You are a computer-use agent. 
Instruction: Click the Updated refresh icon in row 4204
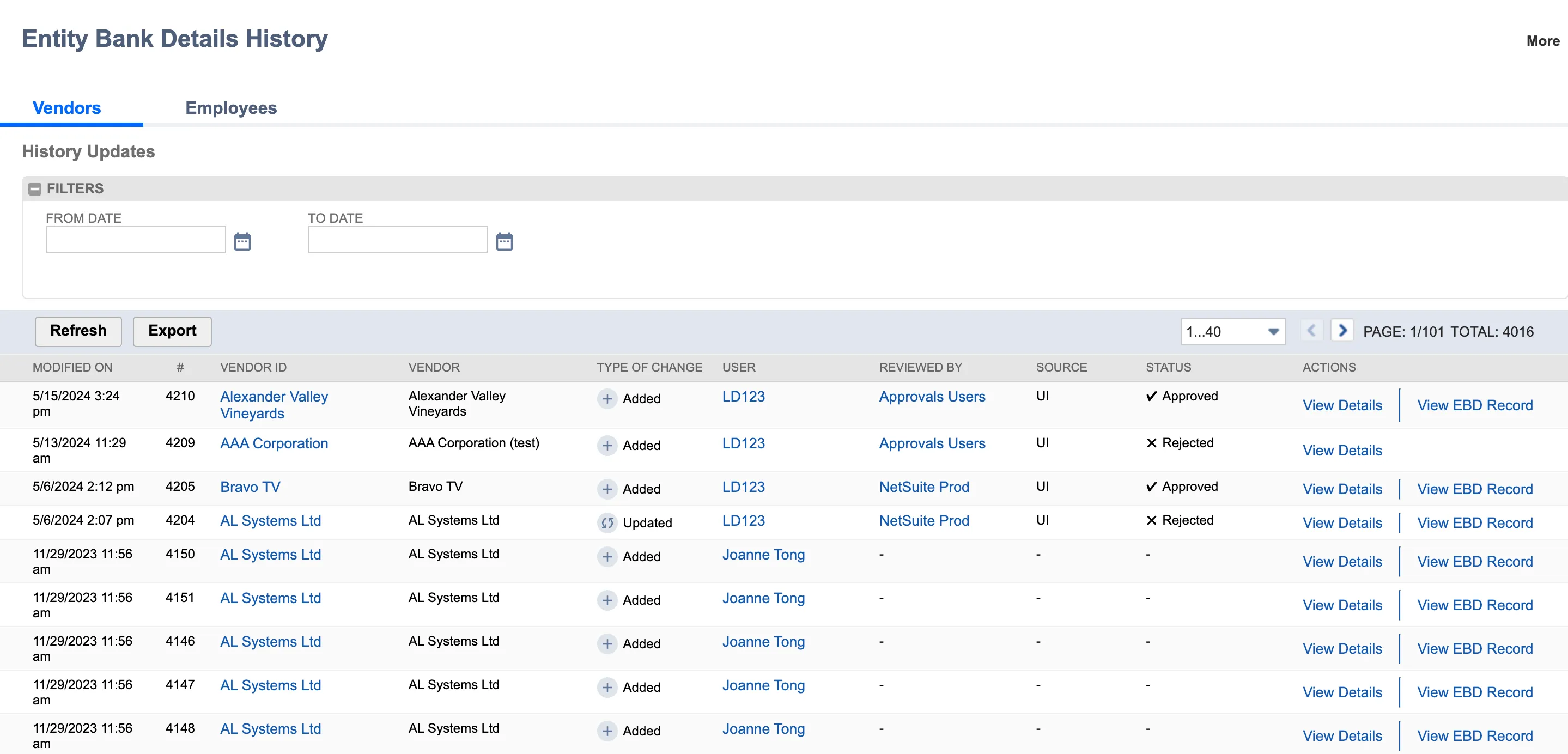607,523
